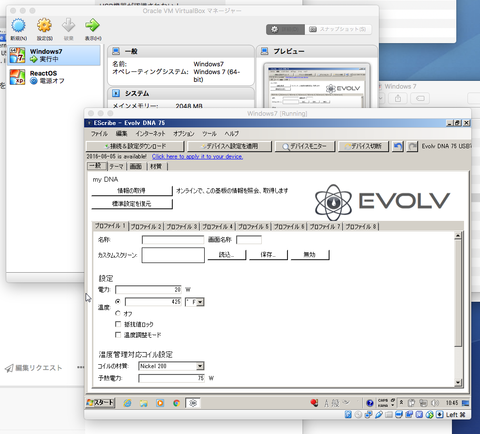
Task: Click the 名称 profile name input field
Action: click(x=173, y=240)
